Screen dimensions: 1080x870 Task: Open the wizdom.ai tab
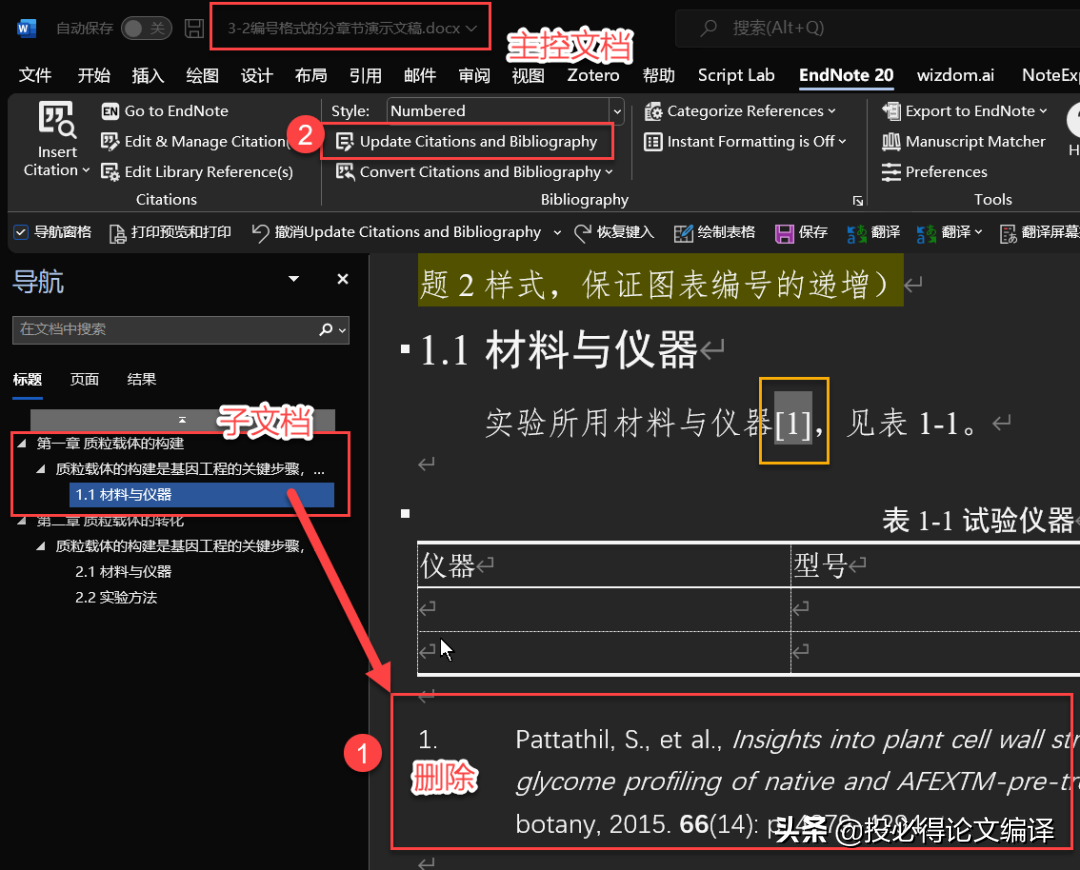[955, 75]
